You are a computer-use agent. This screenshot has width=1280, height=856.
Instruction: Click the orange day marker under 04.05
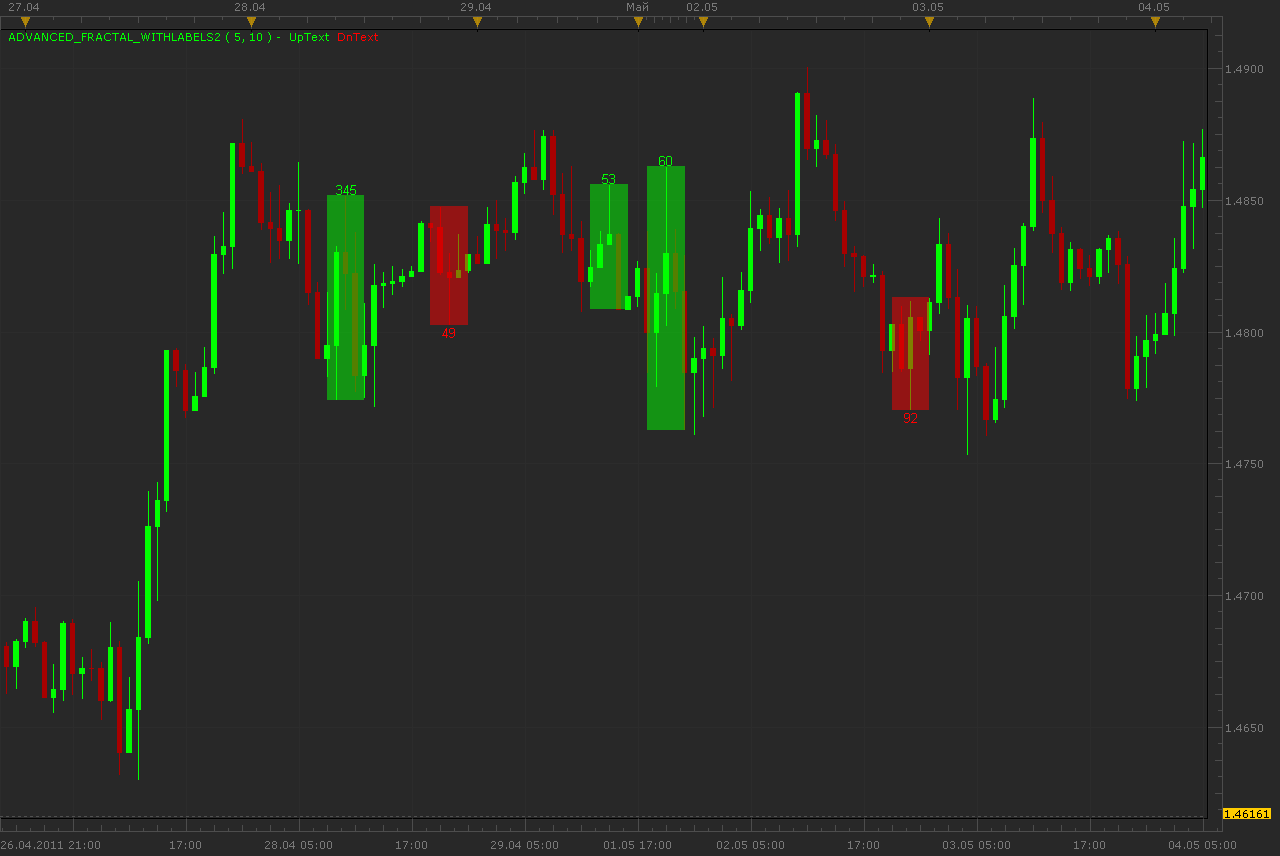1155,21
